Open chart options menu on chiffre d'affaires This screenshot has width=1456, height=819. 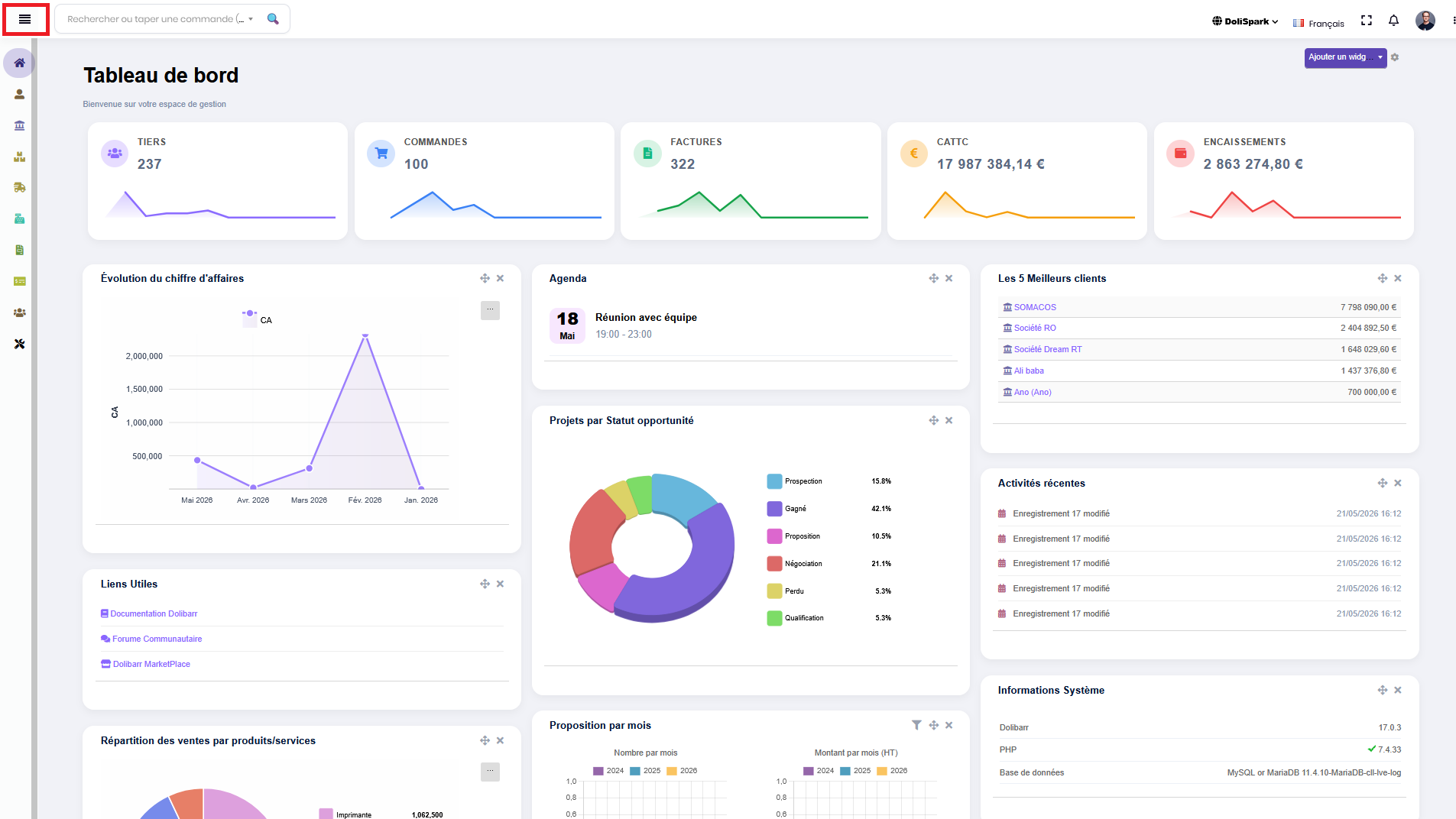[x=490, y=310]
